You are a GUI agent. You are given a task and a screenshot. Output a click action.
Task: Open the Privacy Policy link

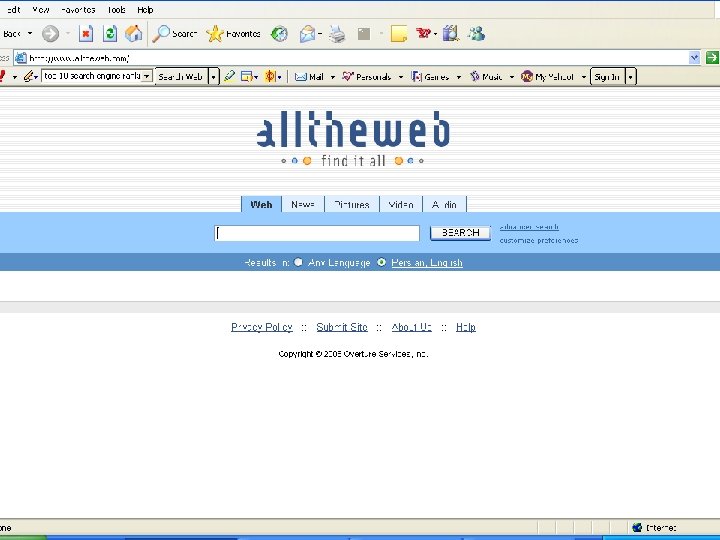coord(262,327)
